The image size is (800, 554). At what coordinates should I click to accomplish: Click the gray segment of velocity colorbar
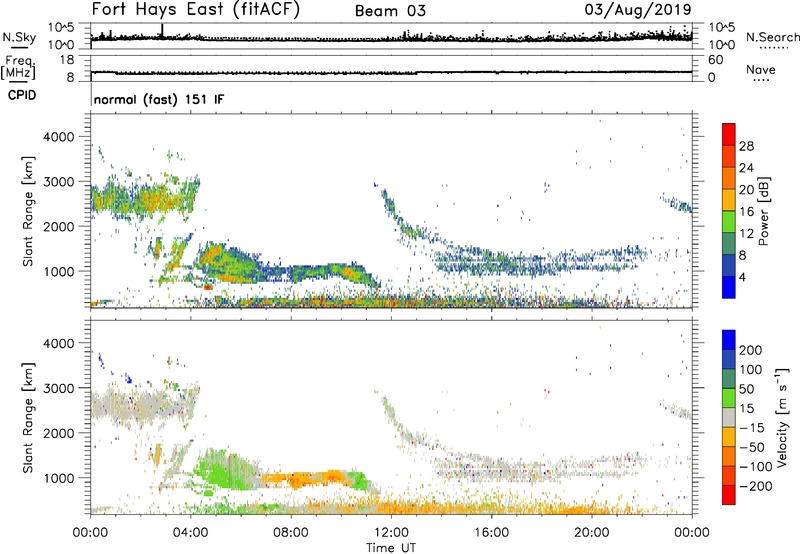coord(729,417)
